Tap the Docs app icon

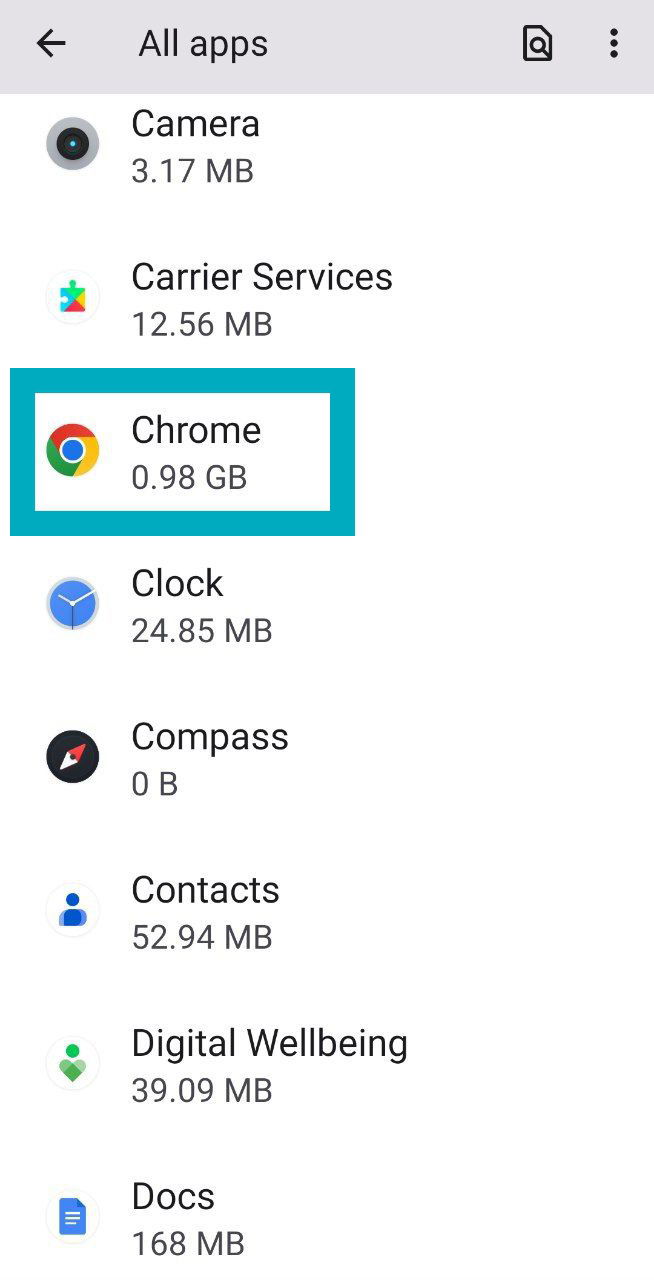click(72, 1217)
